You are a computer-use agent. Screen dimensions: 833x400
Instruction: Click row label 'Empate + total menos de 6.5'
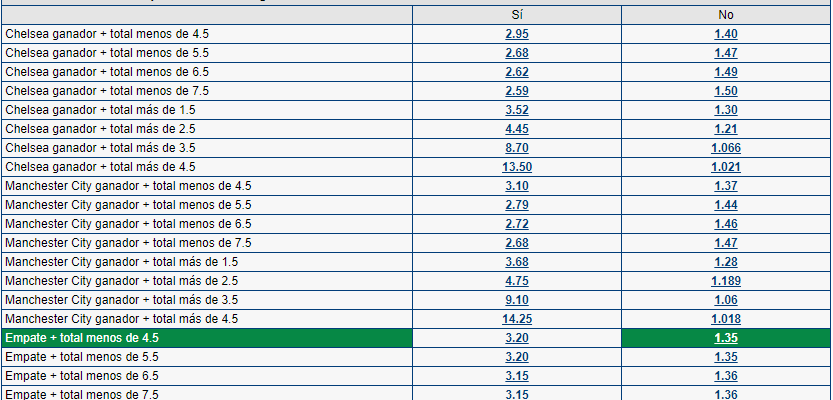click(82, 376)
